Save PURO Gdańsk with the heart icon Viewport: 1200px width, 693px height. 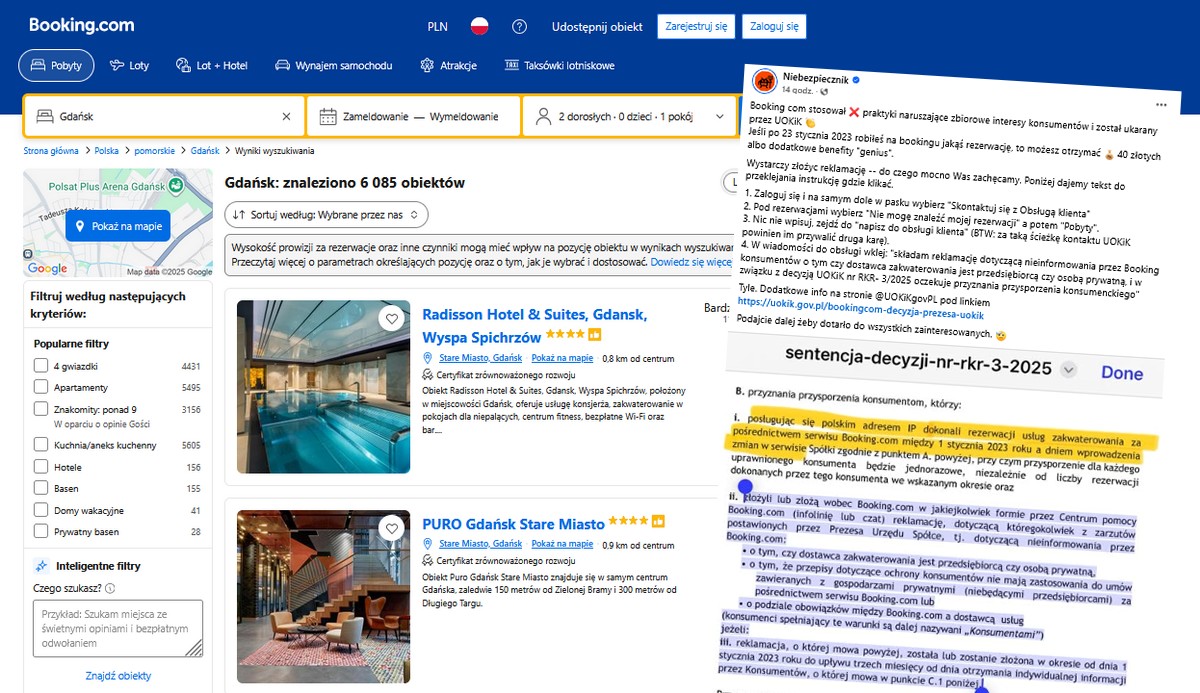[392, 528]
